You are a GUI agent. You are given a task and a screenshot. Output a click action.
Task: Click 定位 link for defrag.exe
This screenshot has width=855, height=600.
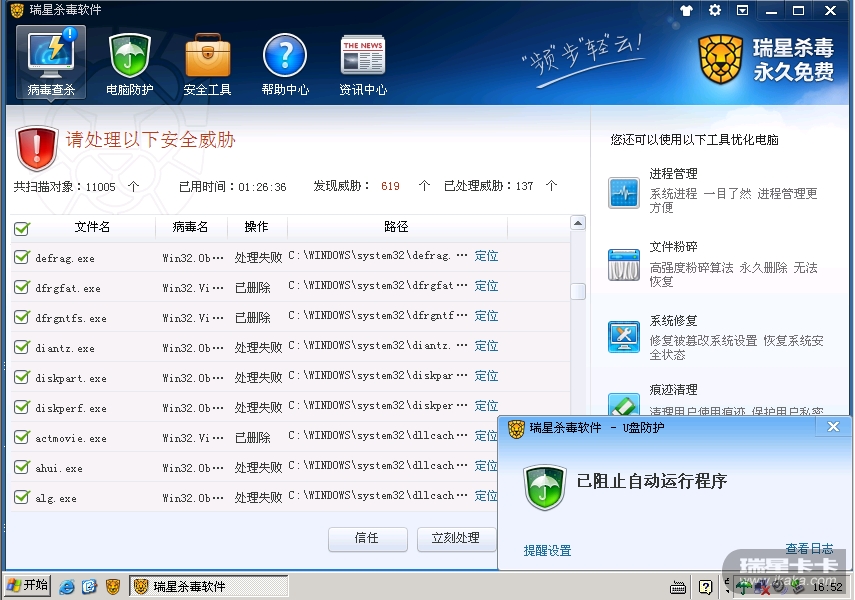(486, 256)
